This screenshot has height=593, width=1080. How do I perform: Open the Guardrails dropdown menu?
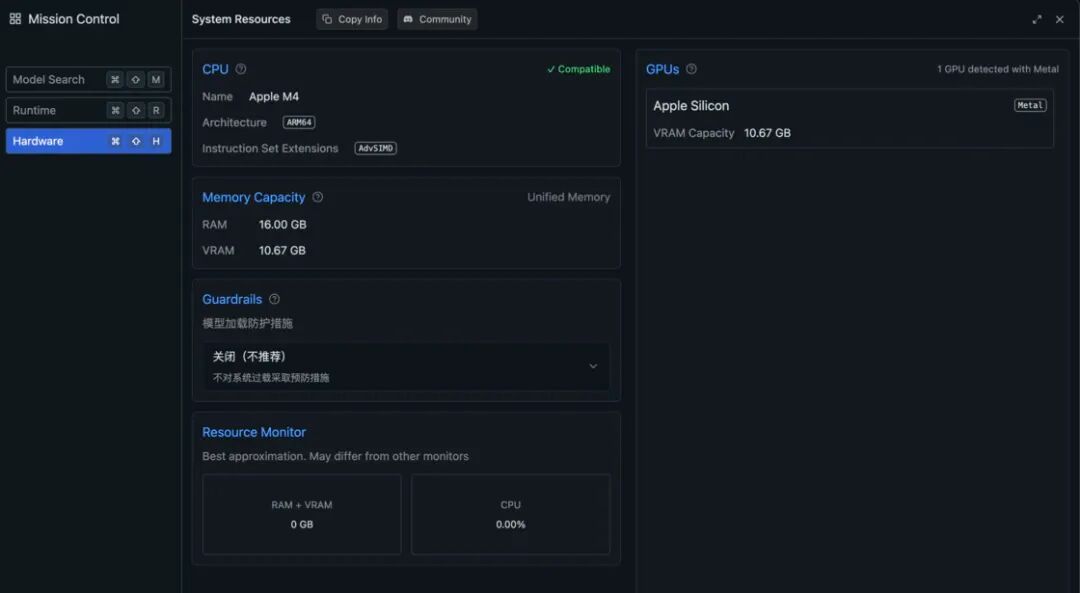pyautogui.click(x=406, y=366)
